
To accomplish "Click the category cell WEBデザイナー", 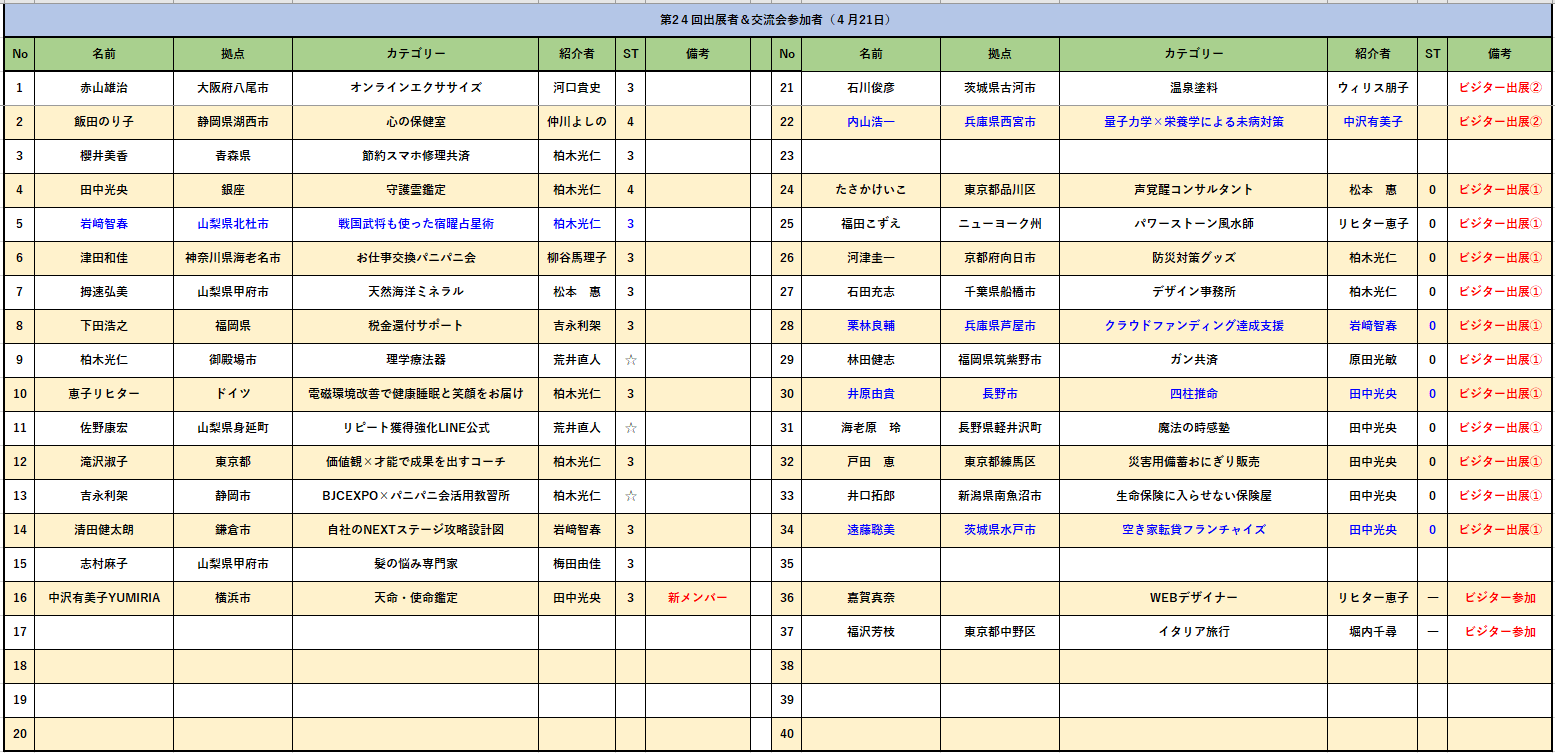I will (x=1193, y=598).
